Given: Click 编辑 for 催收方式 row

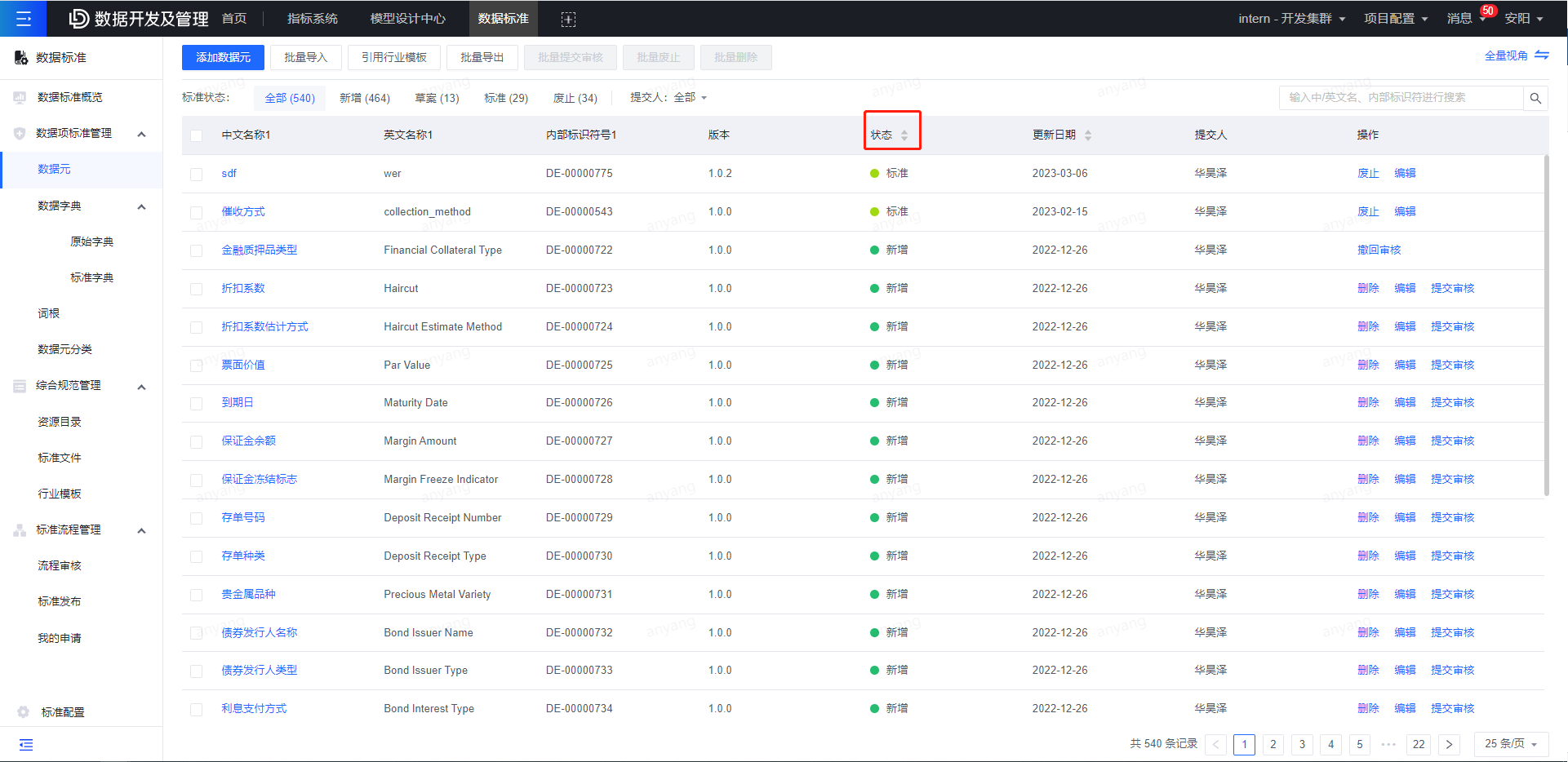Looking at the screenshot, I should pyautogui.click(x=1405, y=211).
